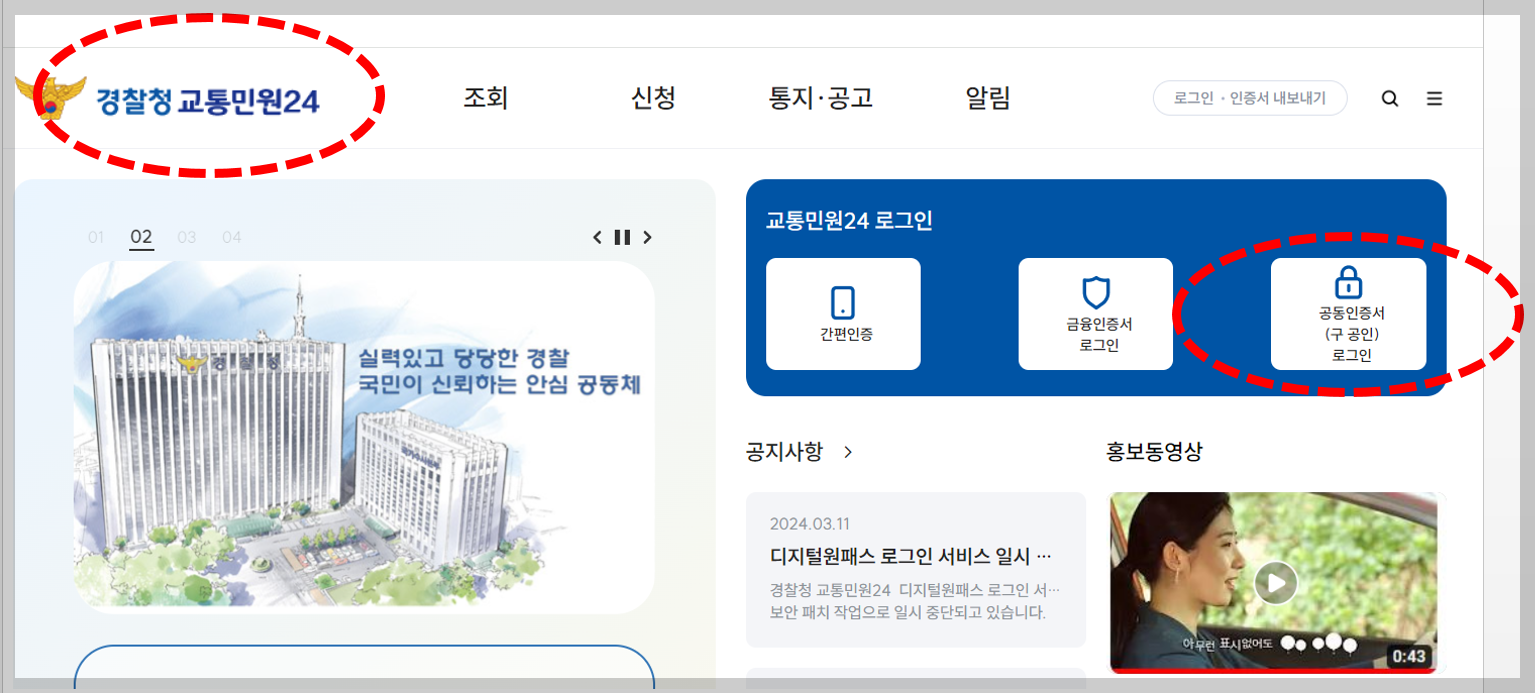Click the 경찰청 교통민원24 logo
Screen dimensions: 1535x693
[x=168, y=100]
